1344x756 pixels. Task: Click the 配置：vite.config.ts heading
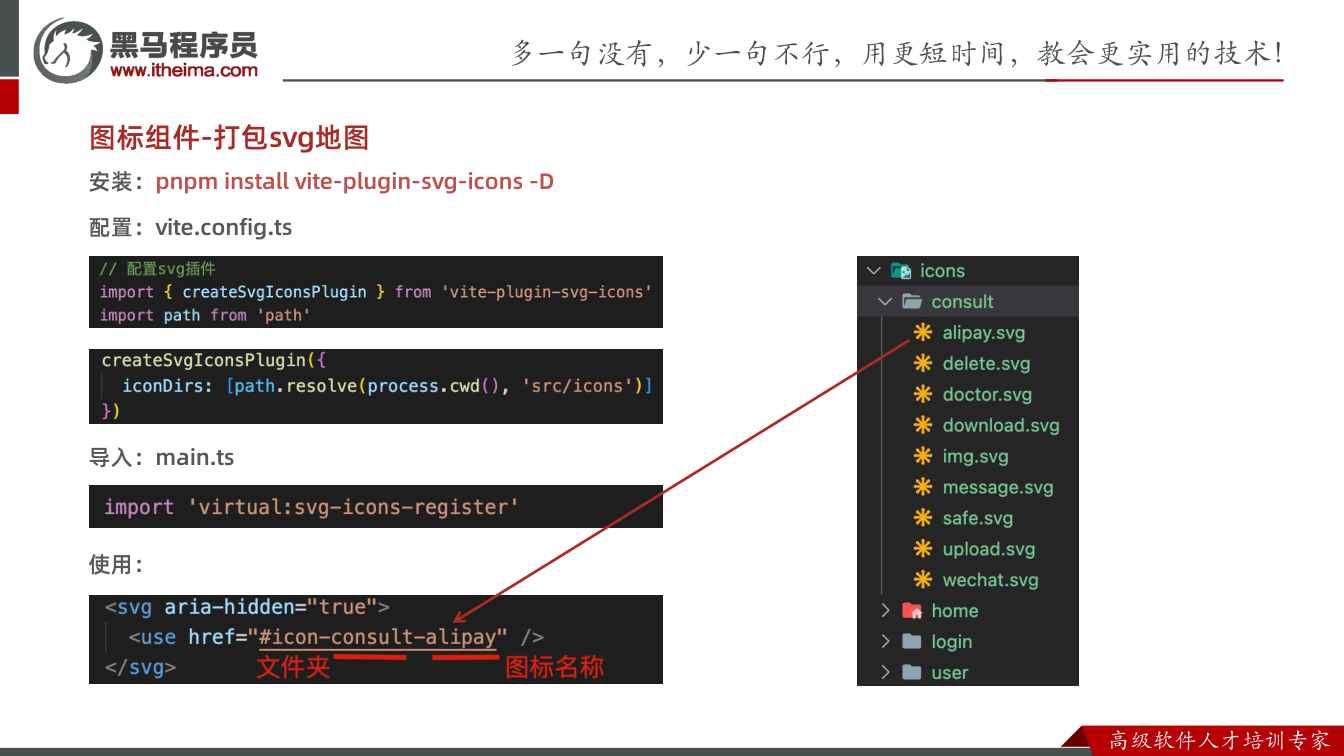(190, 228)
